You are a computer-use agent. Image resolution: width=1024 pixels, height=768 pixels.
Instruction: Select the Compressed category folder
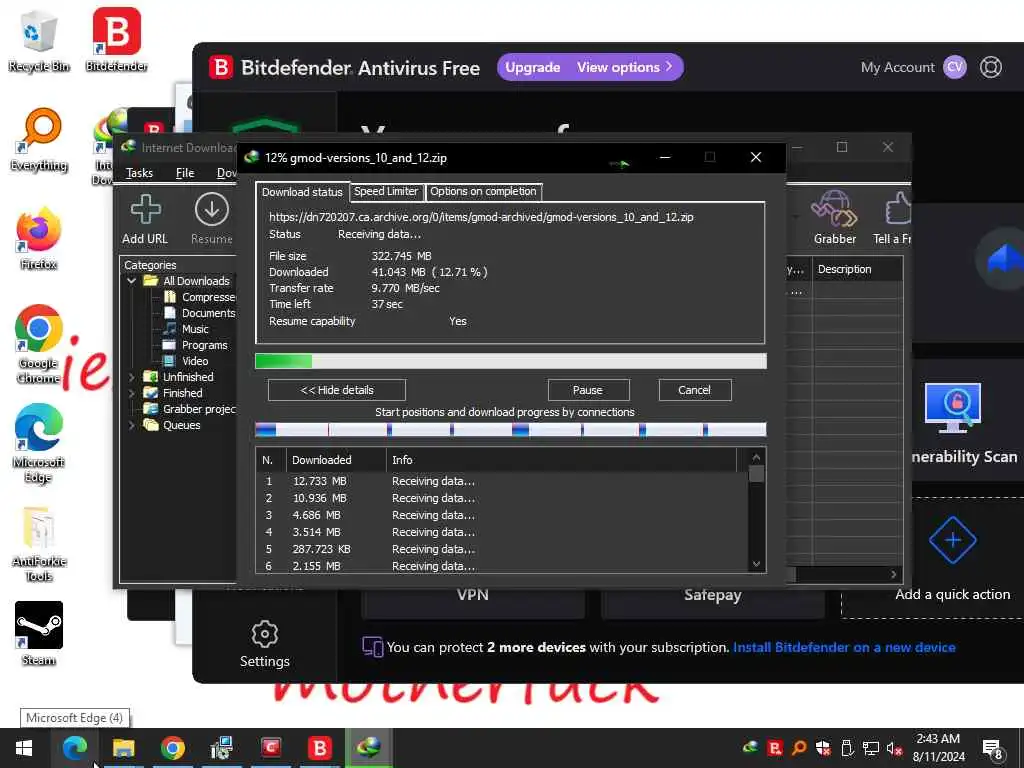point(200,297)
